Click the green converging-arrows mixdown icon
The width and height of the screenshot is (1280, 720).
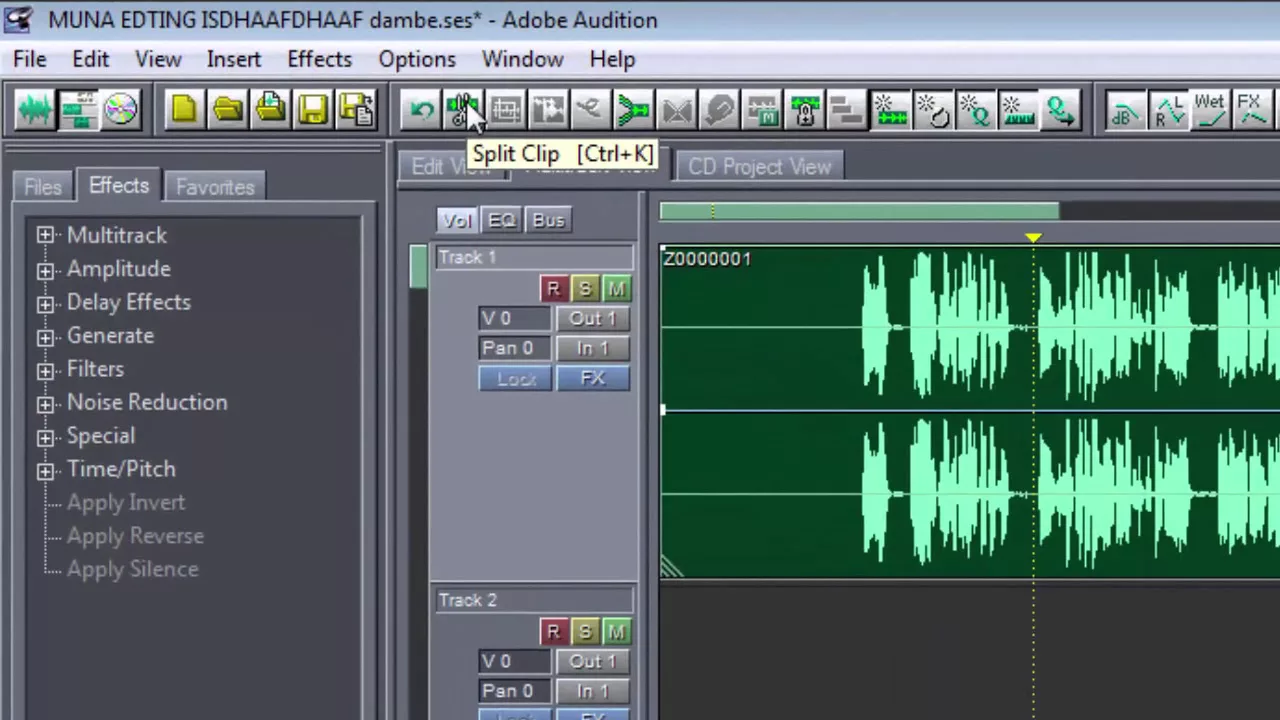click(633, 110)
